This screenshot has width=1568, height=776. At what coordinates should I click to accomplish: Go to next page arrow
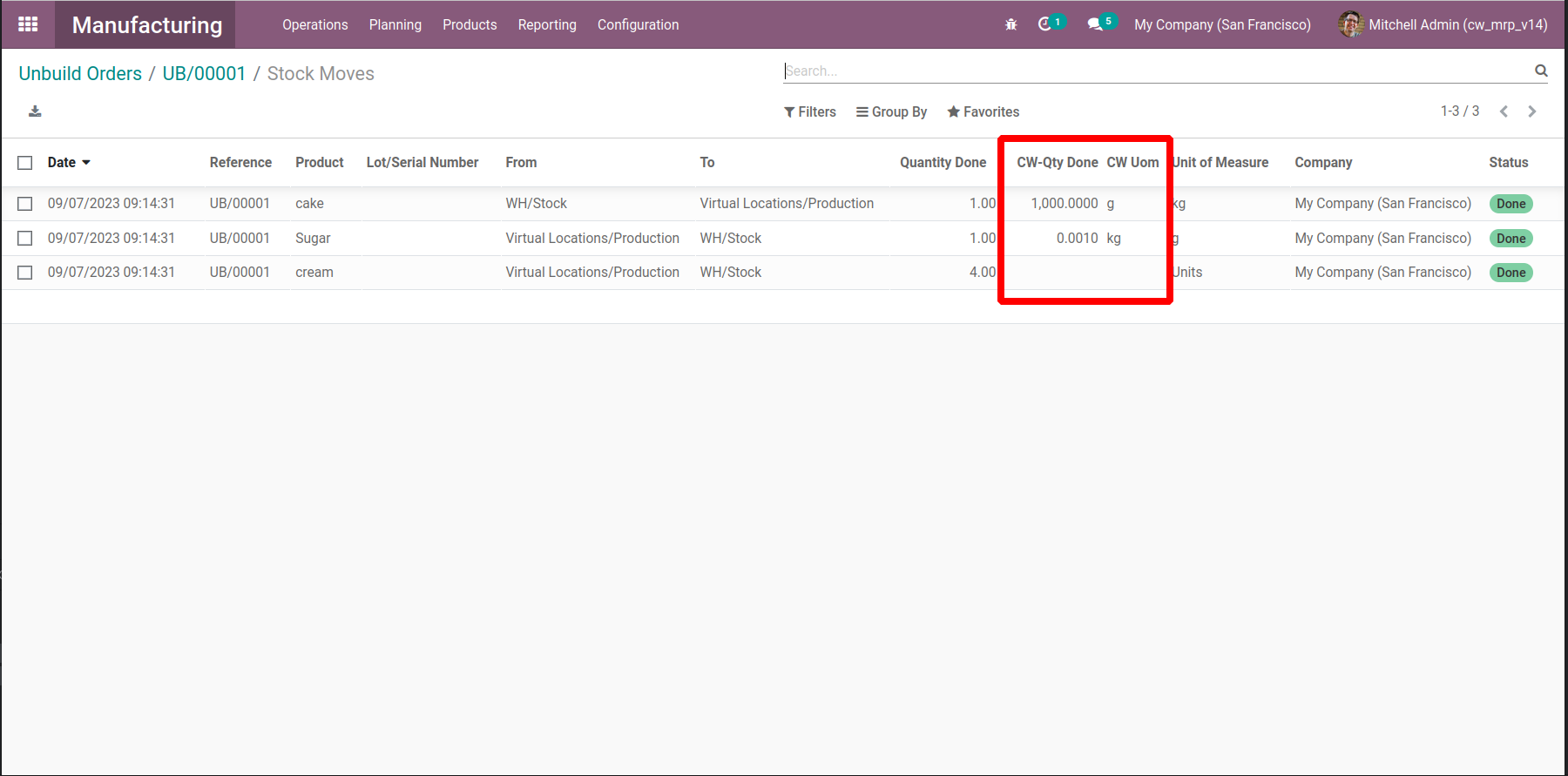1531,111
